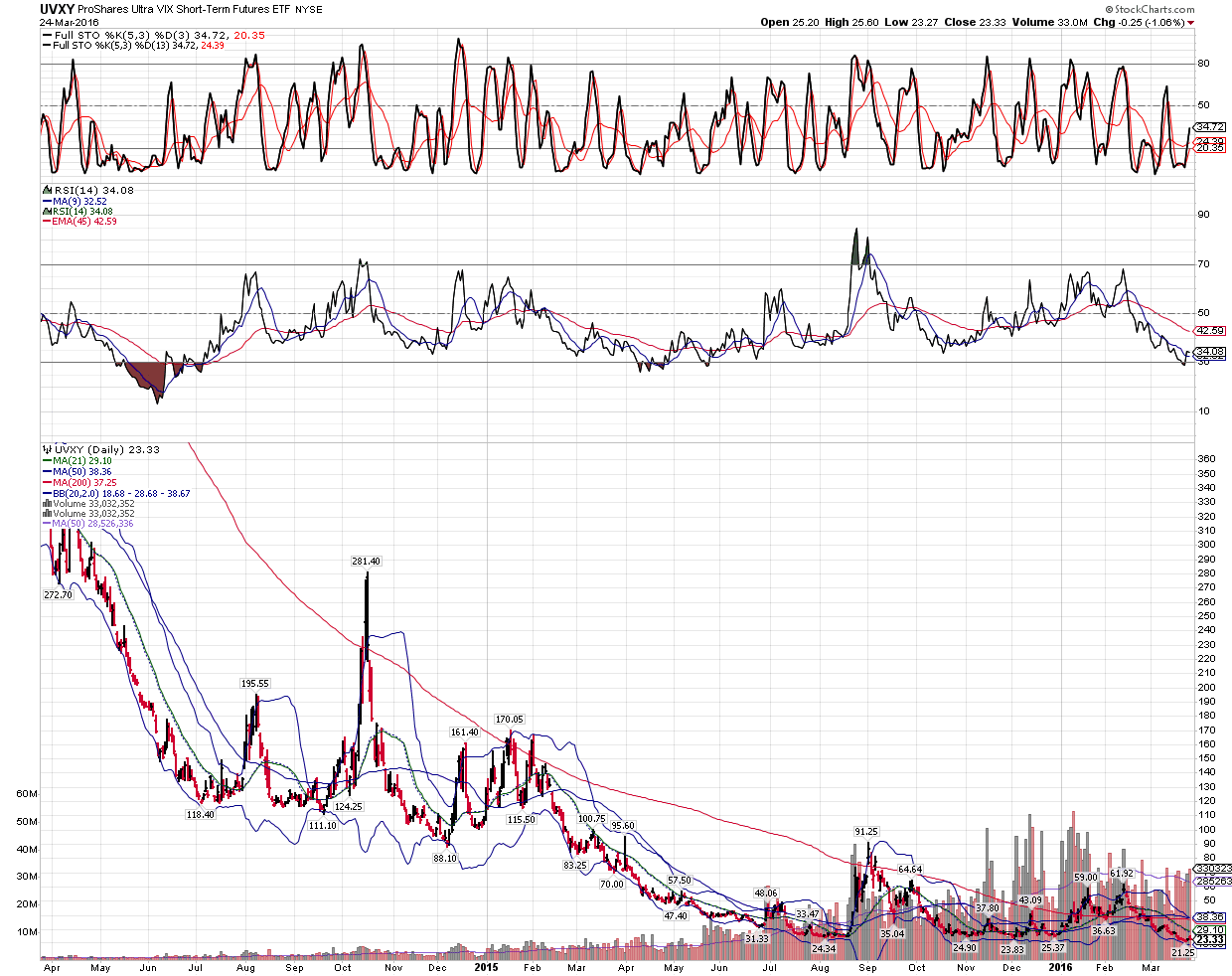Click the green line marker before MA(21) 29.10
The height and width of the screenshot is (976, 1232).
click(46, 461)
